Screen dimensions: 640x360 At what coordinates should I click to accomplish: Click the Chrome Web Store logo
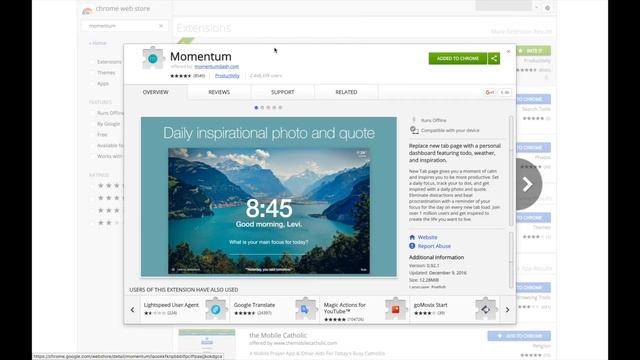point(87,10)
